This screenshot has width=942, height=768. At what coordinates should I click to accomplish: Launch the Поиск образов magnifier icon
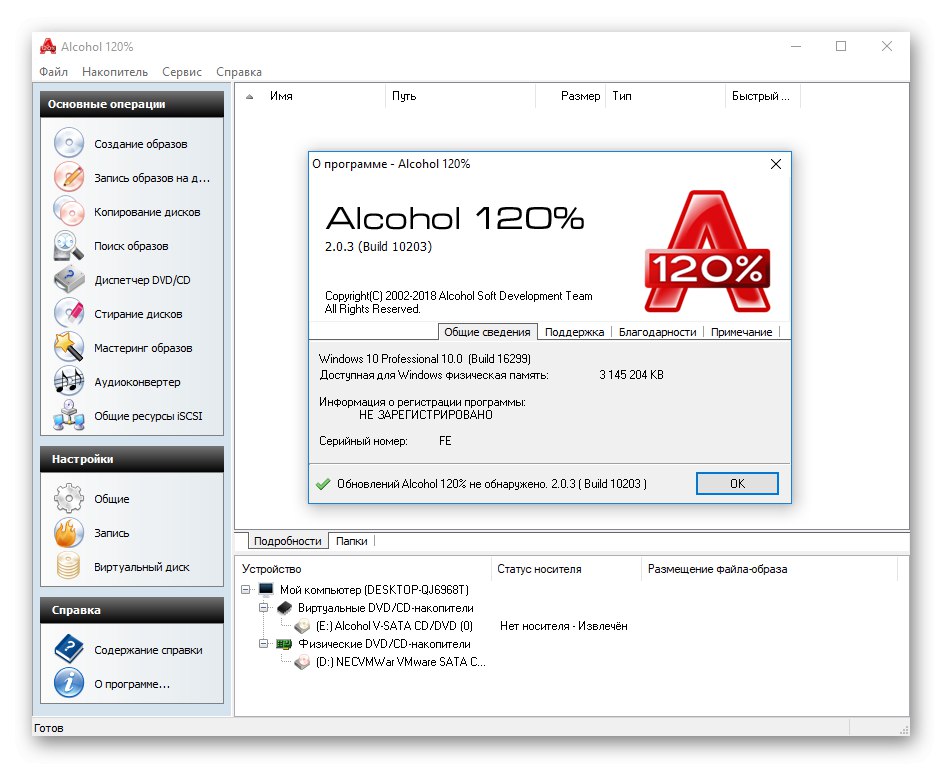click(x=68, y=246)
